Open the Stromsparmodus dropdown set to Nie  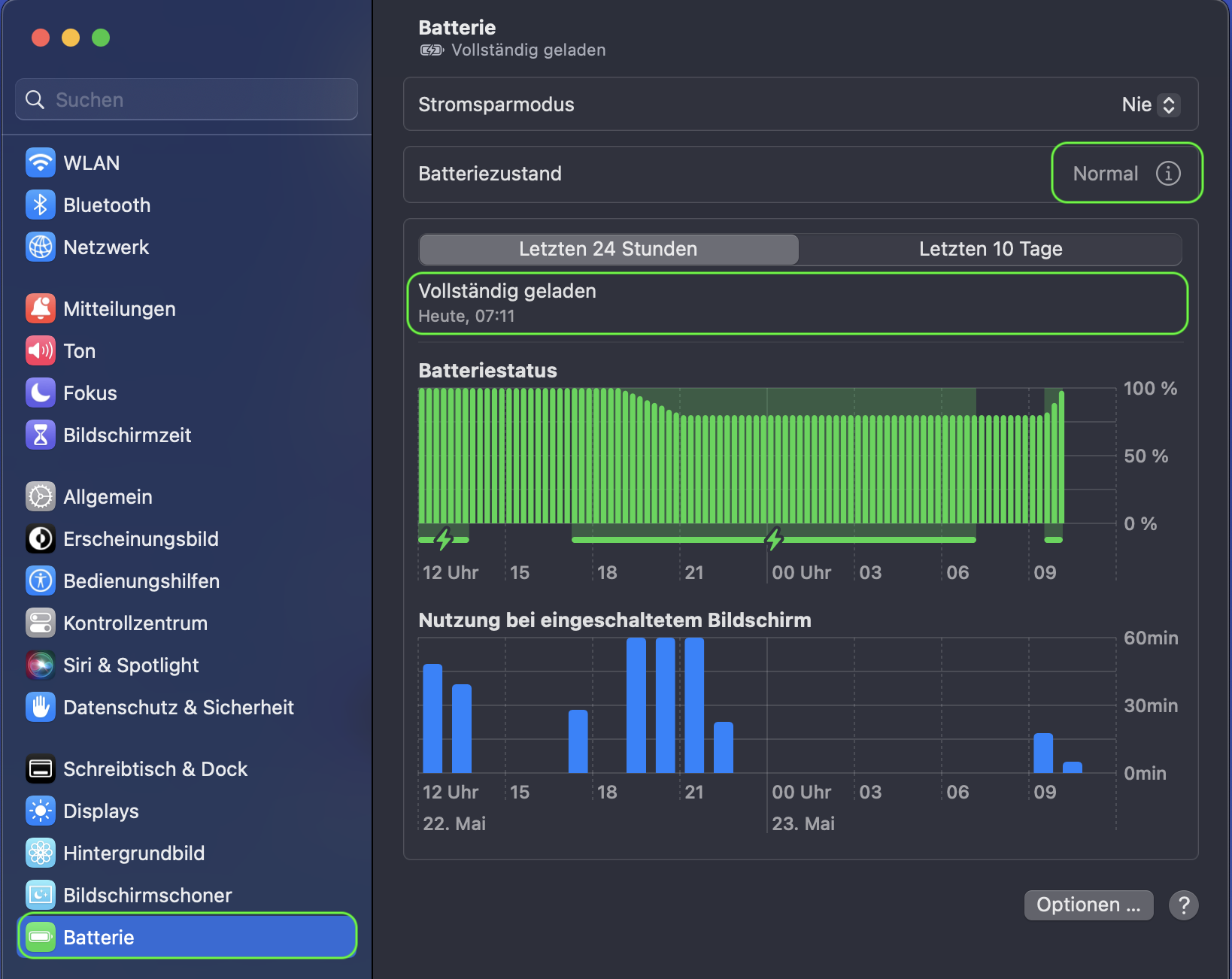(x=1150, y=105)
